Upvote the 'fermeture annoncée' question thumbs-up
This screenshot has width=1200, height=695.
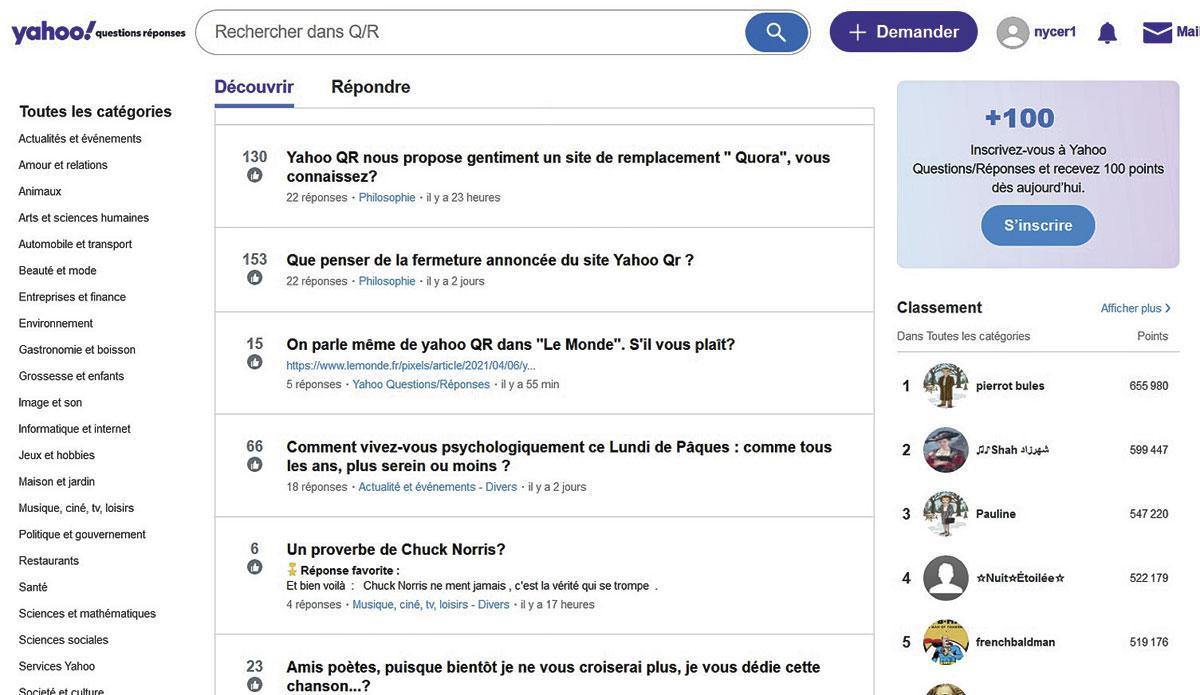(255, 278)
